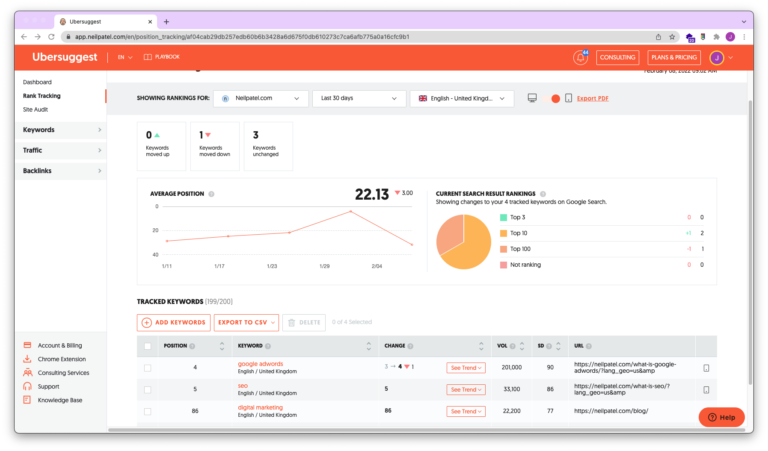768x451 pixels.
Task: Go forward using browser forward arrow
Action: click(x=38, y=37)
